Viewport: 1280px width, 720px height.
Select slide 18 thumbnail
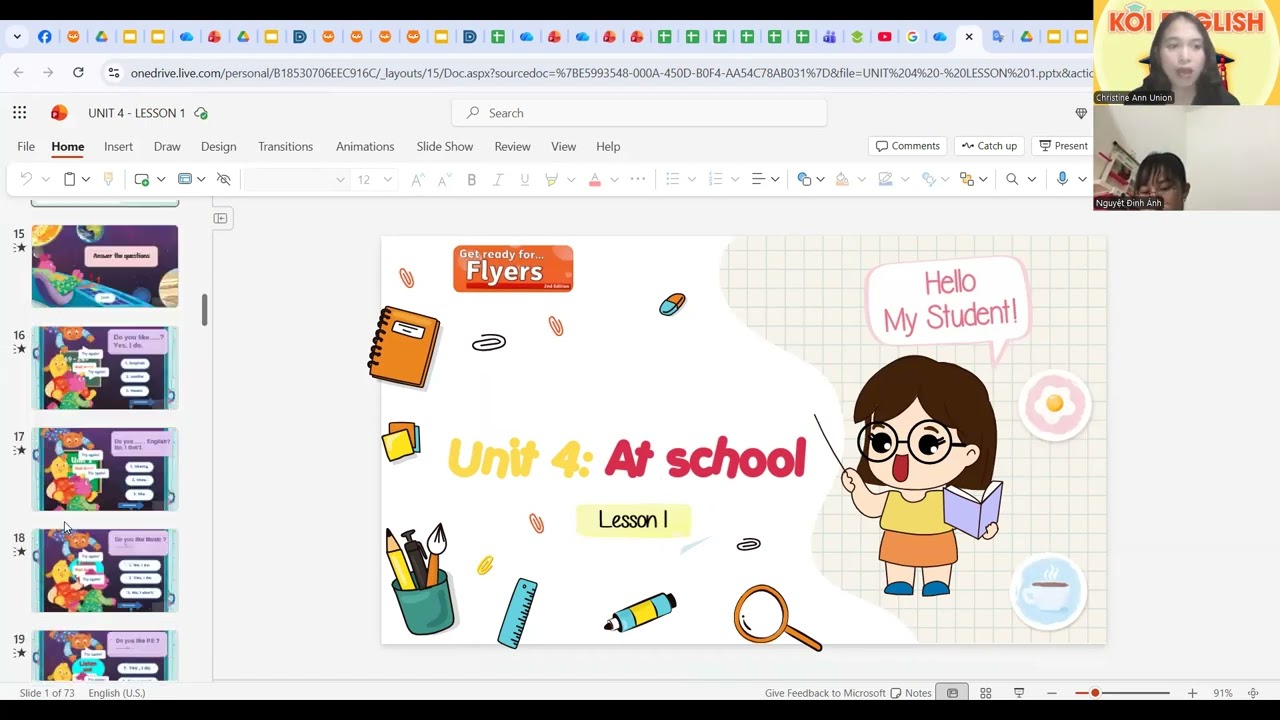(x=105, y=570)
